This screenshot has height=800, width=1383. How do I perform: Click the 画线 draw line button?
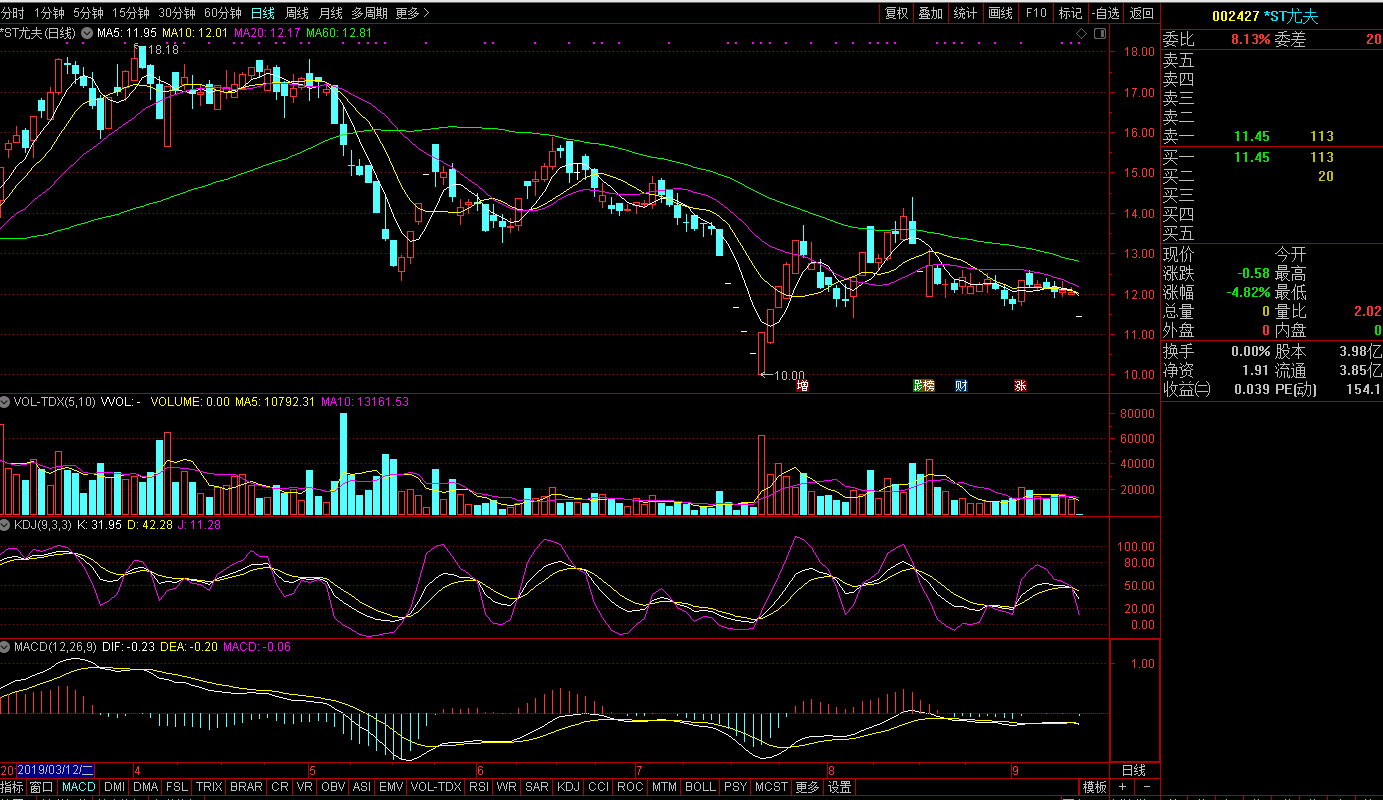tap(1000, 13)
